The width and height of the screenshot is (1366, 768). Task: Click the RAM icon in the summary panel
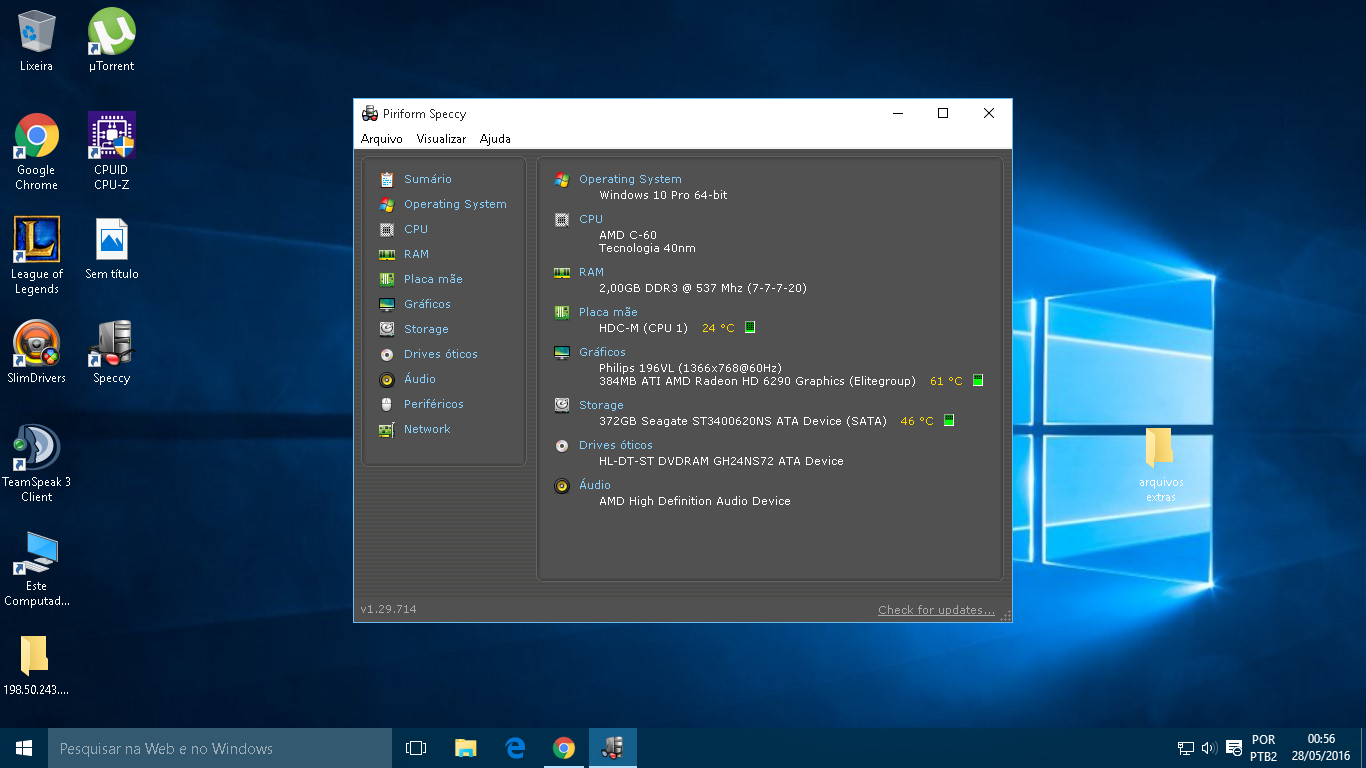[x=562, y=272]
